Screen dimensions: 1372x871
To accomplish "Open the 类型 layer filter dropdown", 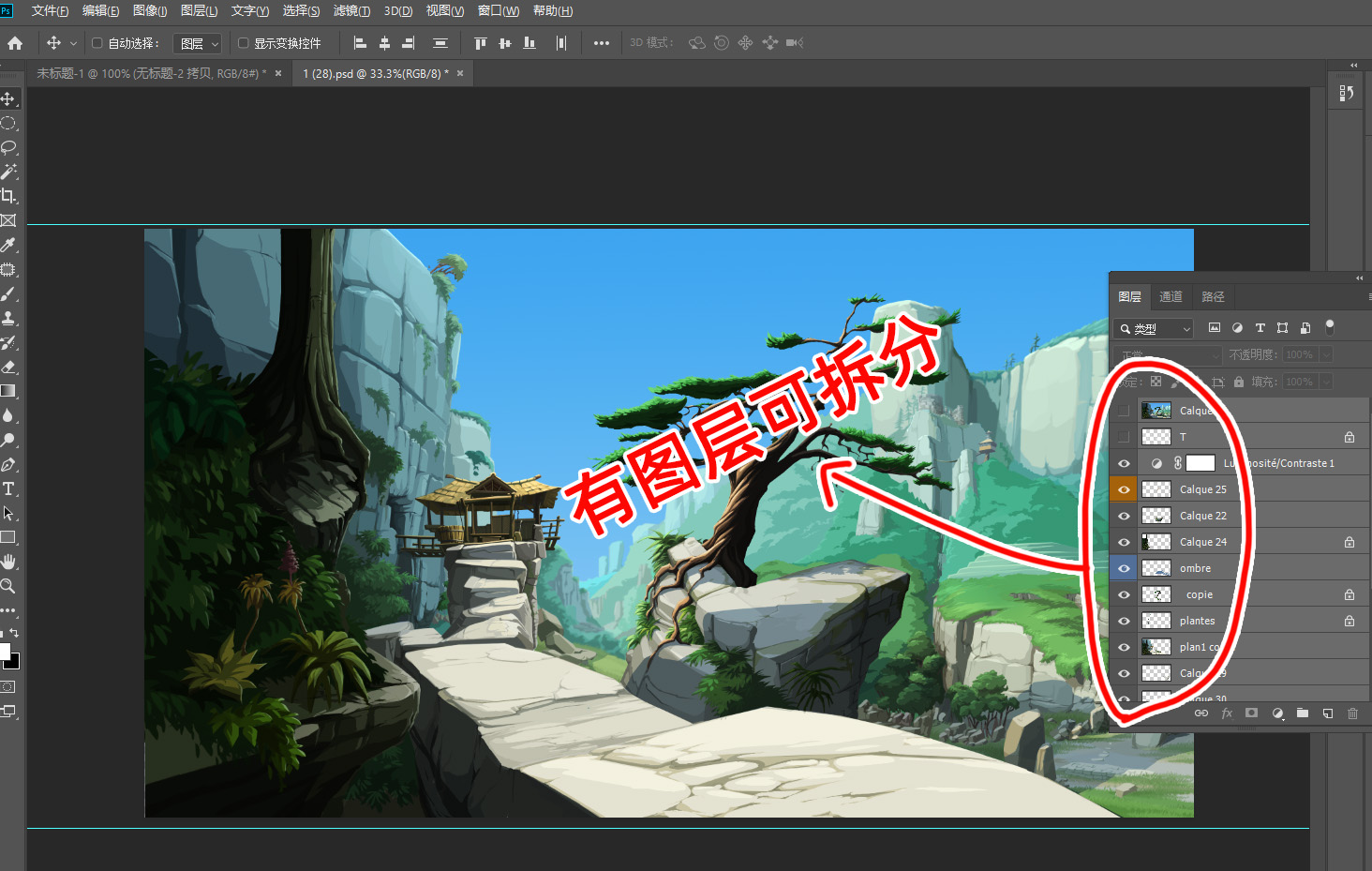I will pyautogui.click(x=1155, y=329).
